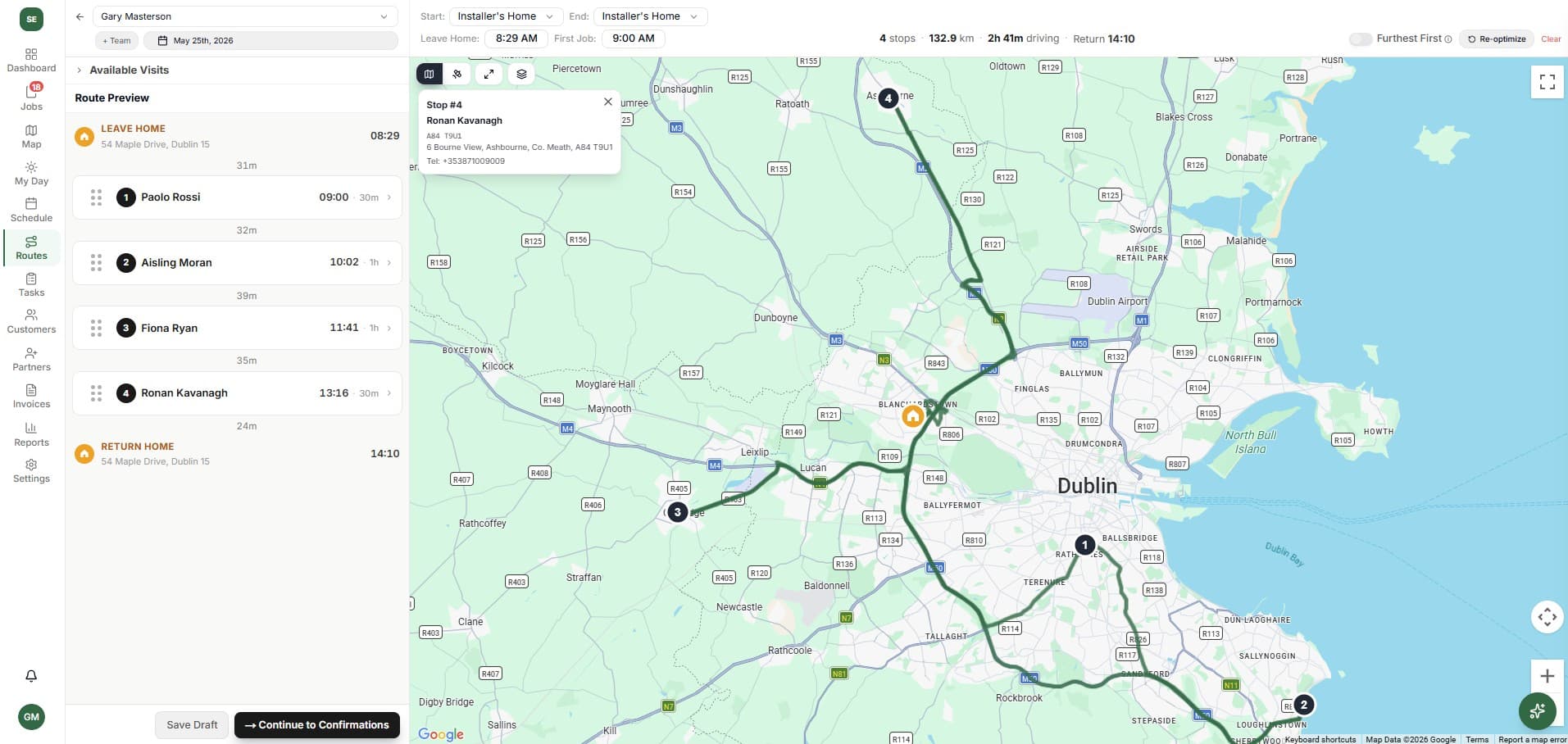Open Reports in the sidebar
The image size is (1568, 744).
point(31,434)
